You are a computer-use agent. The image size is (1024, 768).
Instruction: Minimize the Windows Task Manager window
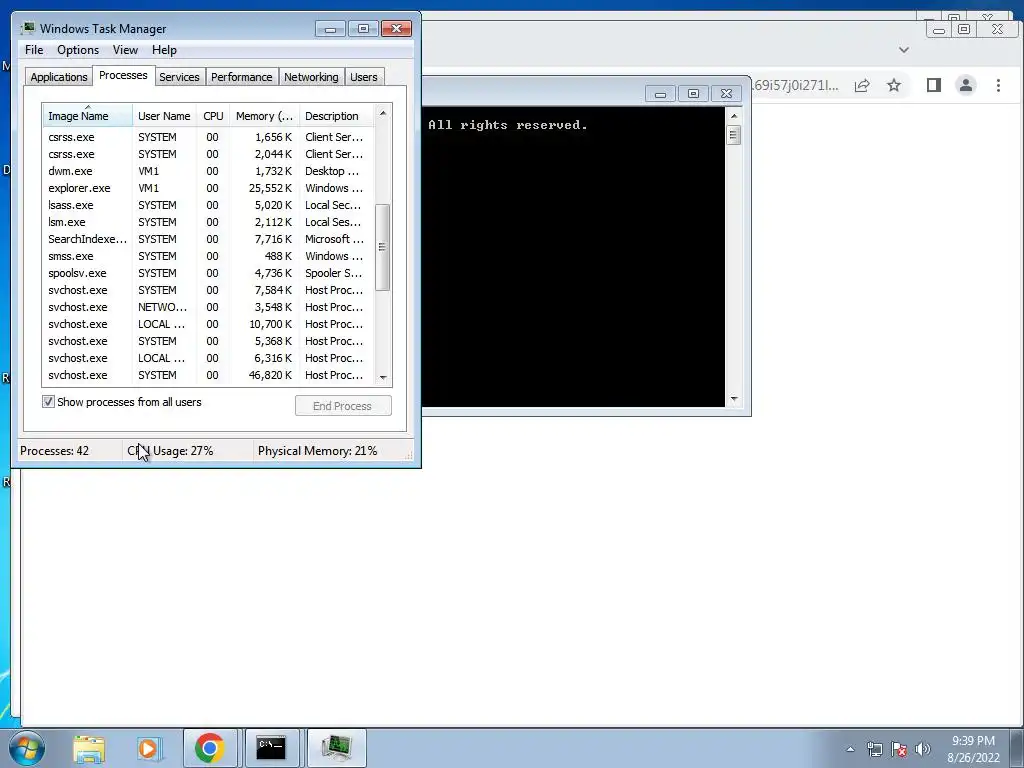pos(330,29)
